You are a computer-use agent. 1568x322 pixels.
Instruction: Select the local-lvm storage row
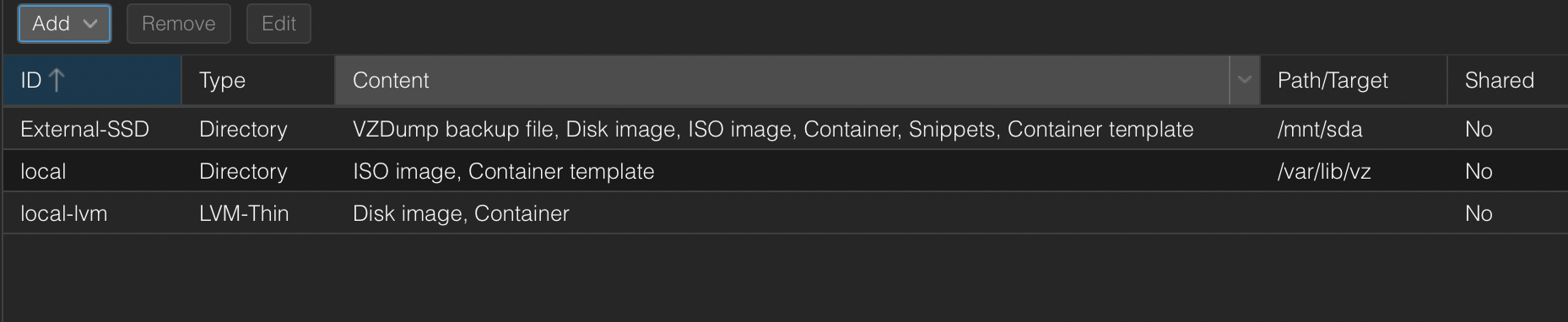[785, 213]
